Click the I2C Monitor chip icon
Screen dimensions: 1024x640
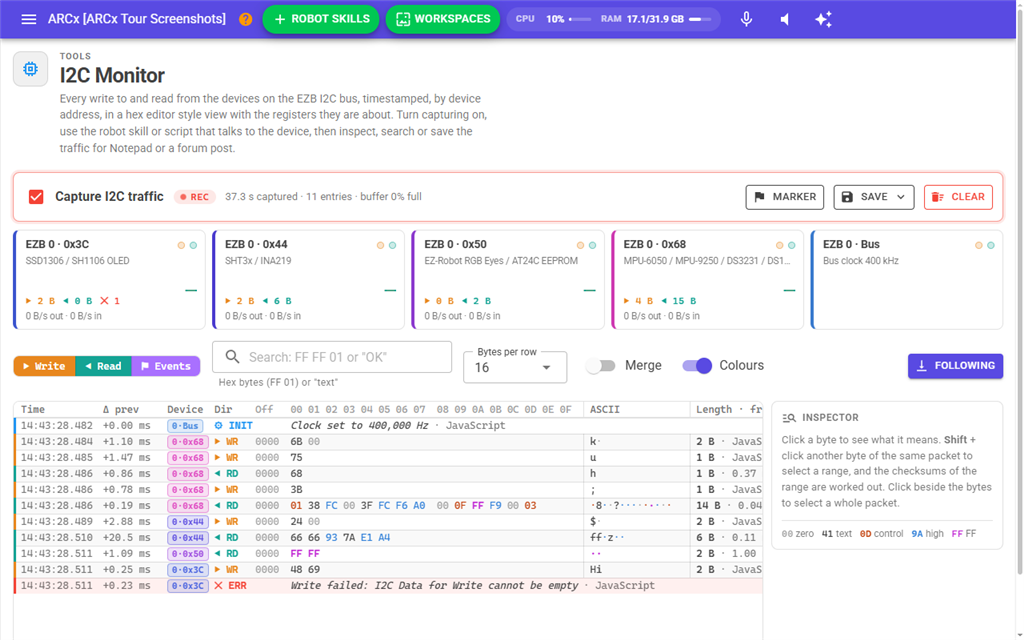click(x=31, y=69)
